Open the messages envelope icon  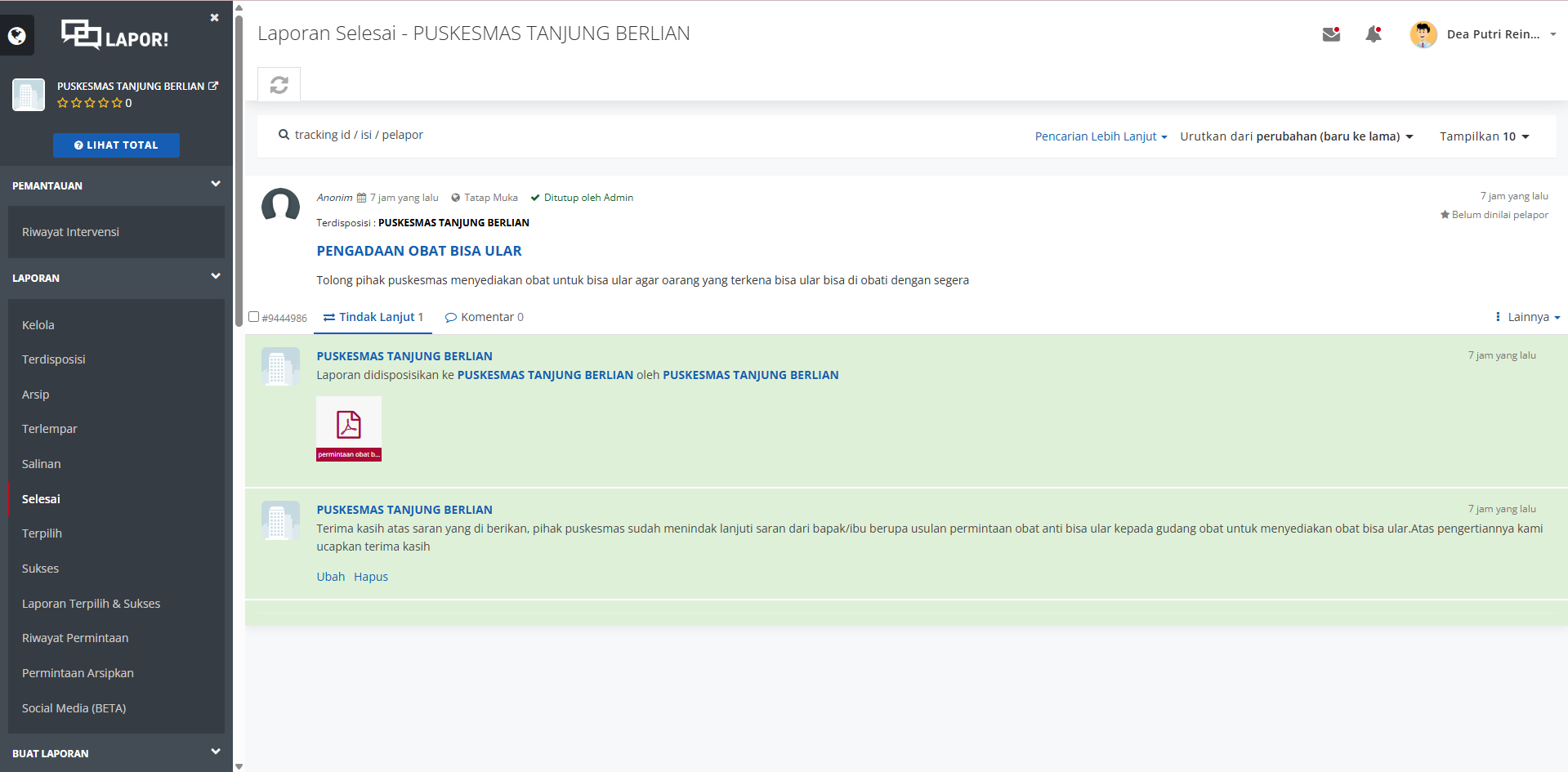pos(1331,34)
